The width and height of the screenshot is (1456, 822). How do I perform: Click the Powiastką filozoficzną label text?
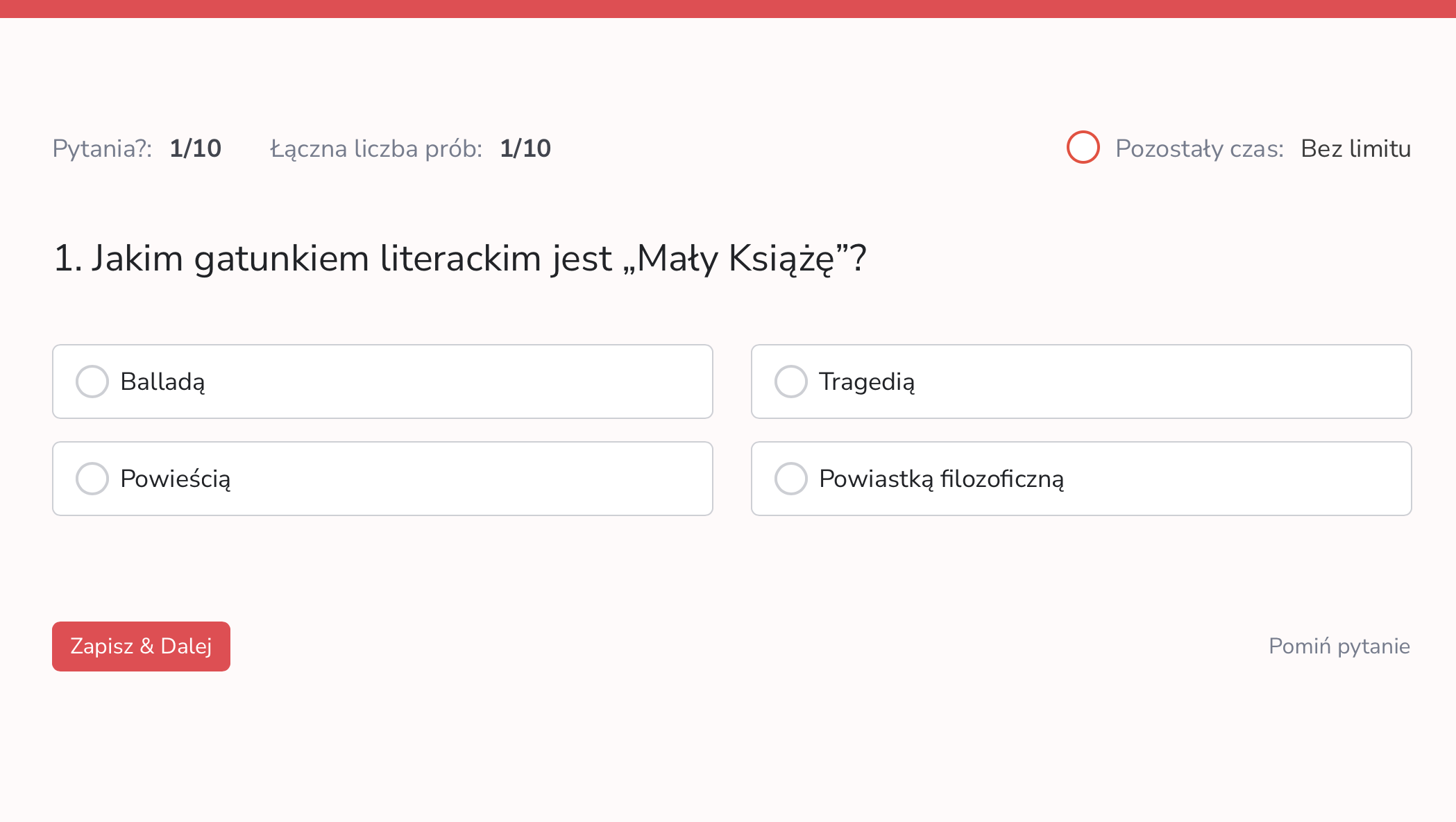[941, 479]
